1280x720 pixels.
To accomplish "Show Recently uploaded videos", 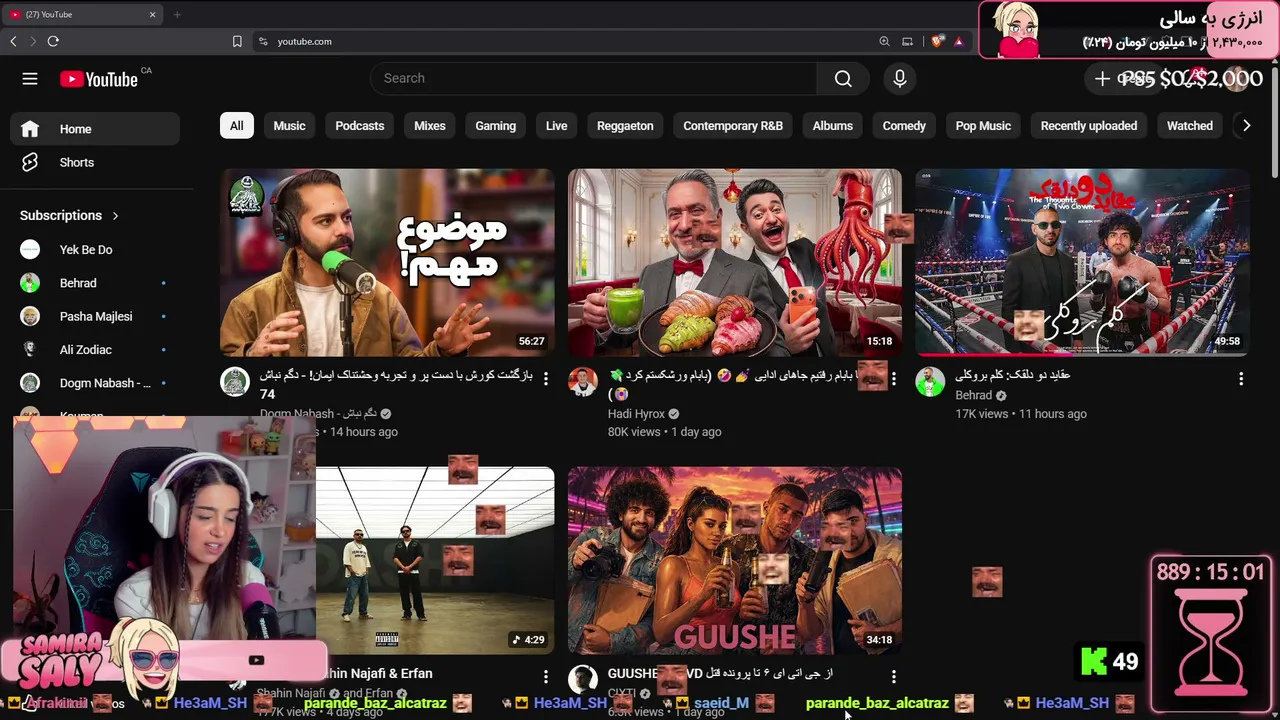I will point(1089,126).
